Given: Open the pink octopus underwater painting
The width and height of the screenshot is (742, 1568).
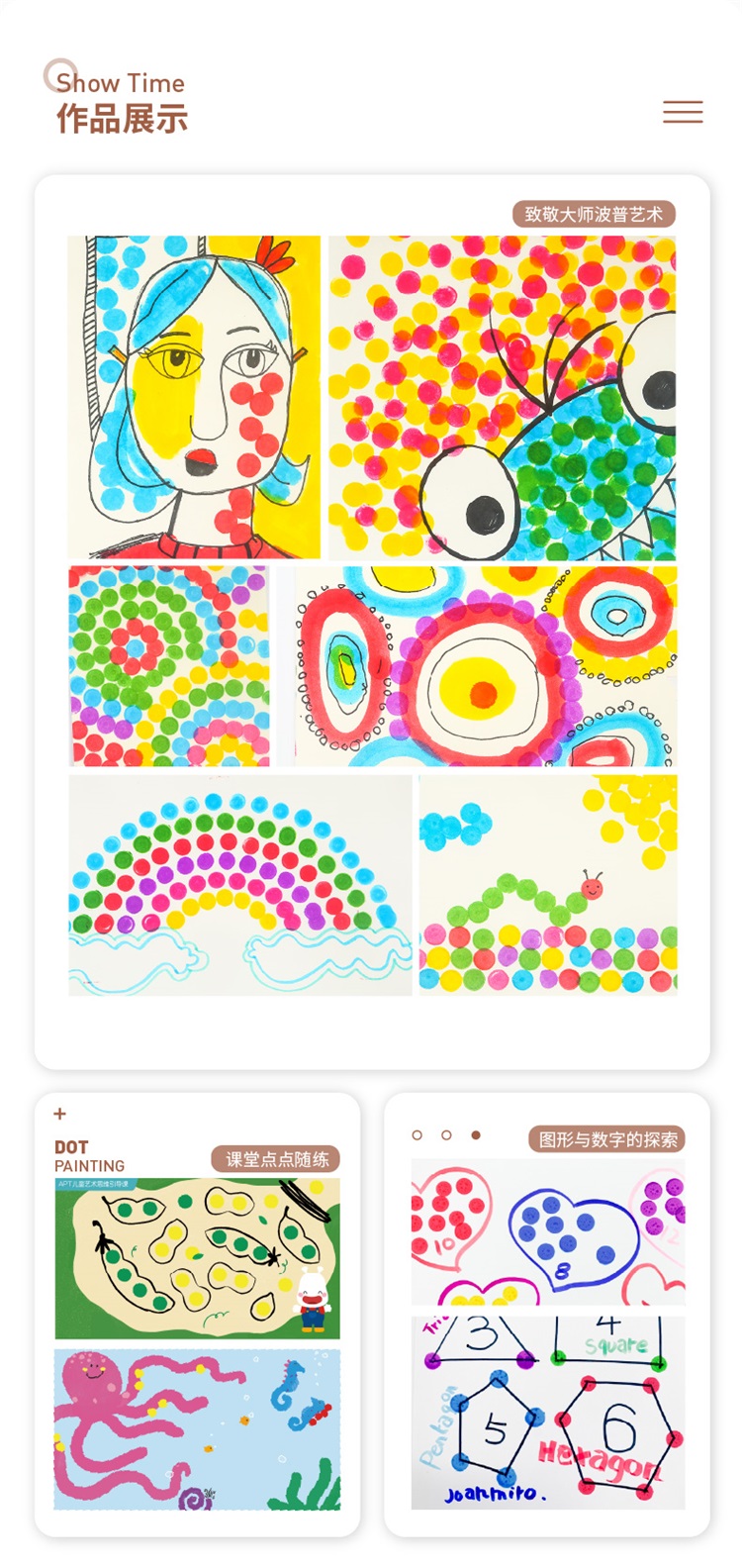Looking at the screenshot, I should click(197, 1429).
